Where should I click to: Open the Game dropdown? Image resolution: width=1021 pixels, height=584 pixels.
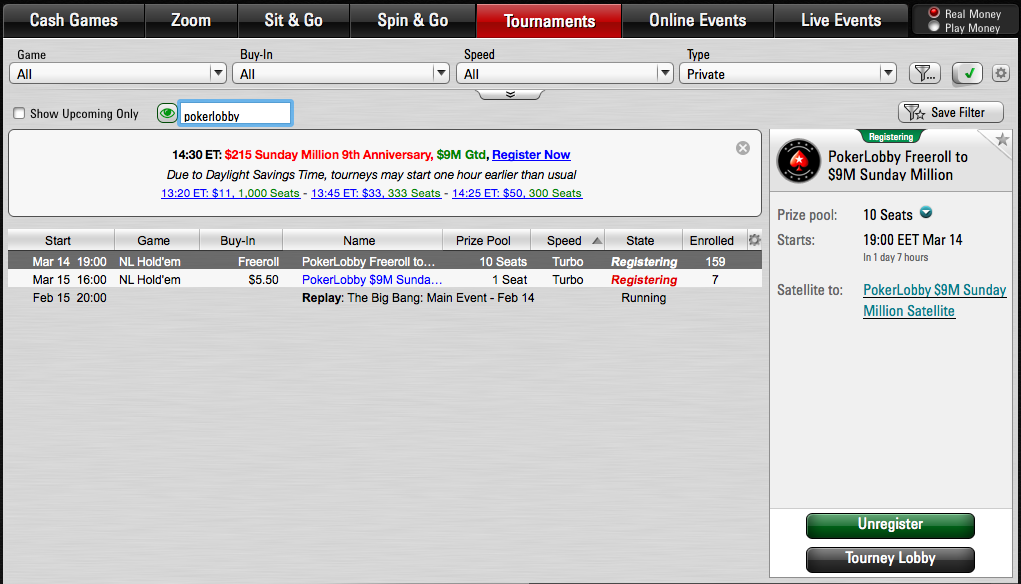point(118,74)
